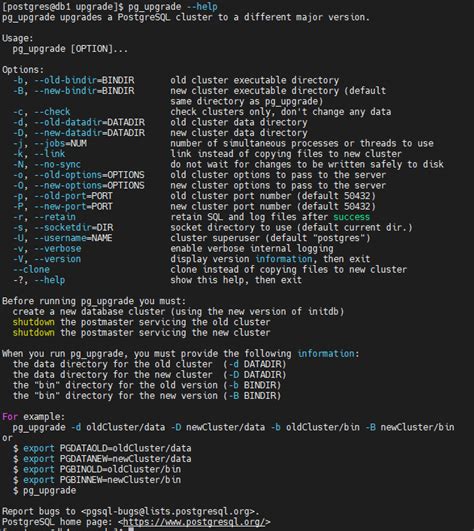Click the --new-bindir=BINDIR option text
This screenshot has height=531, width=474.
point(84,91)
